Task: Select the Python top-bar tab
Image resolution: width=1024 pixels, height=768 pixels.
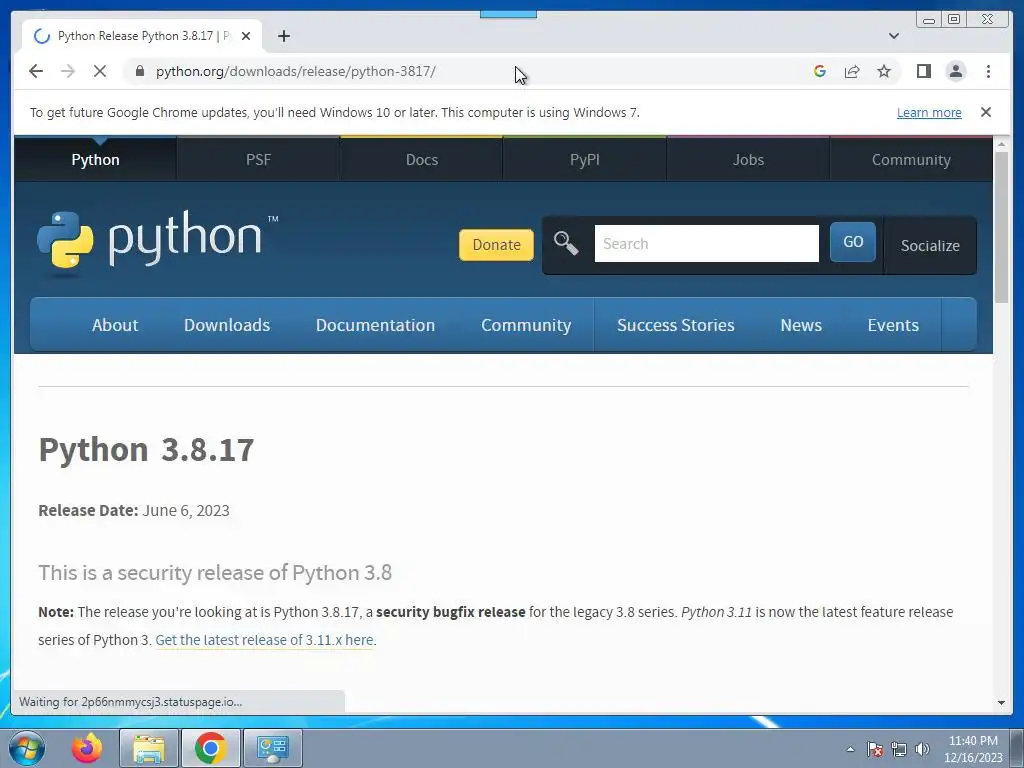Action: (95, 159)
